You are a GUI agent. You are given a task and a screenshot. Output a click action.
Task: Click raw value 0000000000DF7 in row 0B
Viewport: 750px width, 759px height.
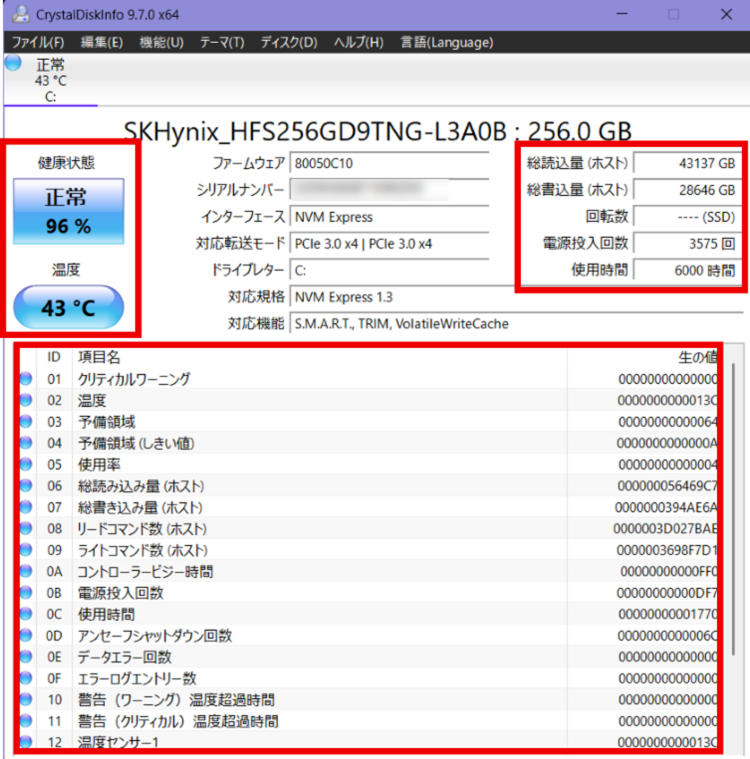pyautogui.click(x=667, y=593)
